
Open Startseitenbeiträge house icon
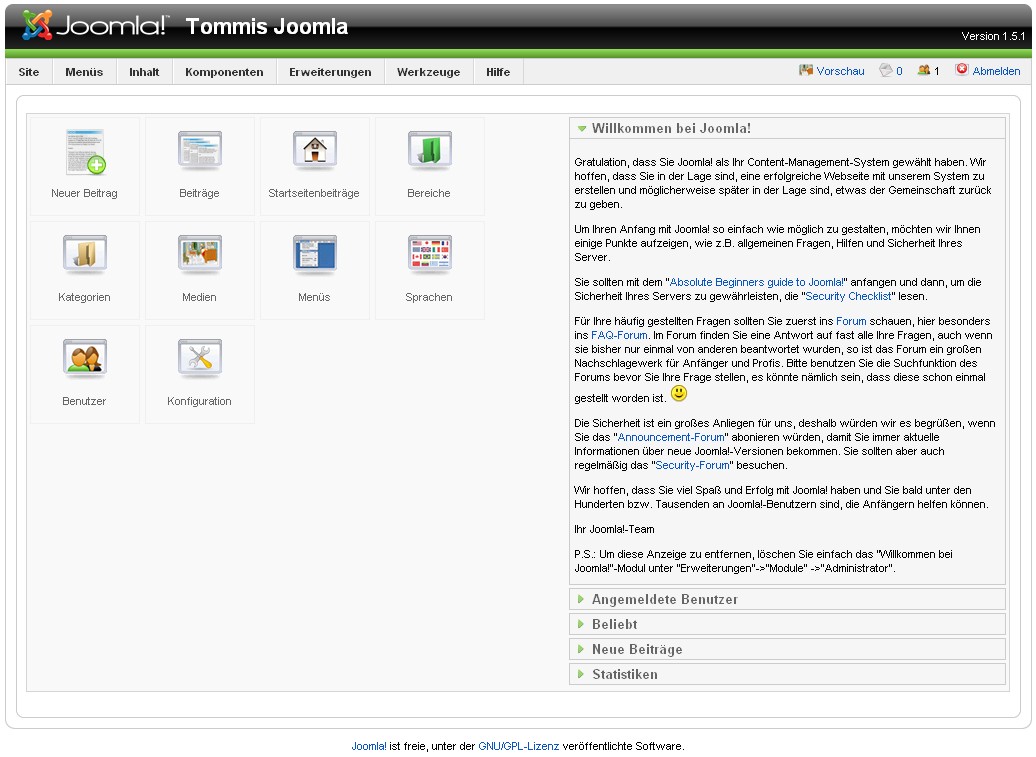point(314,153)
